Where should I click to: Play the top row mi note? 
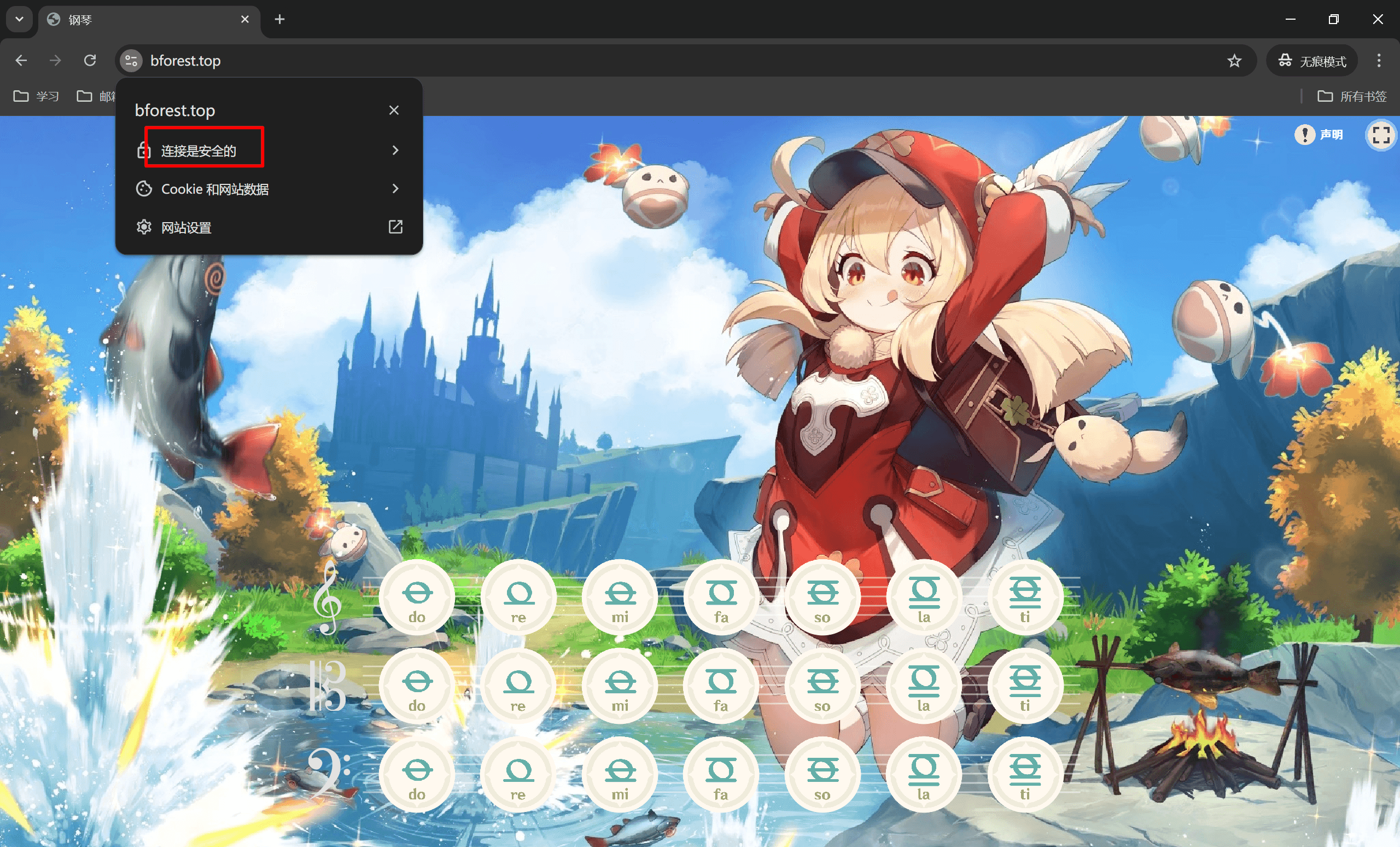tap(620, 597)
